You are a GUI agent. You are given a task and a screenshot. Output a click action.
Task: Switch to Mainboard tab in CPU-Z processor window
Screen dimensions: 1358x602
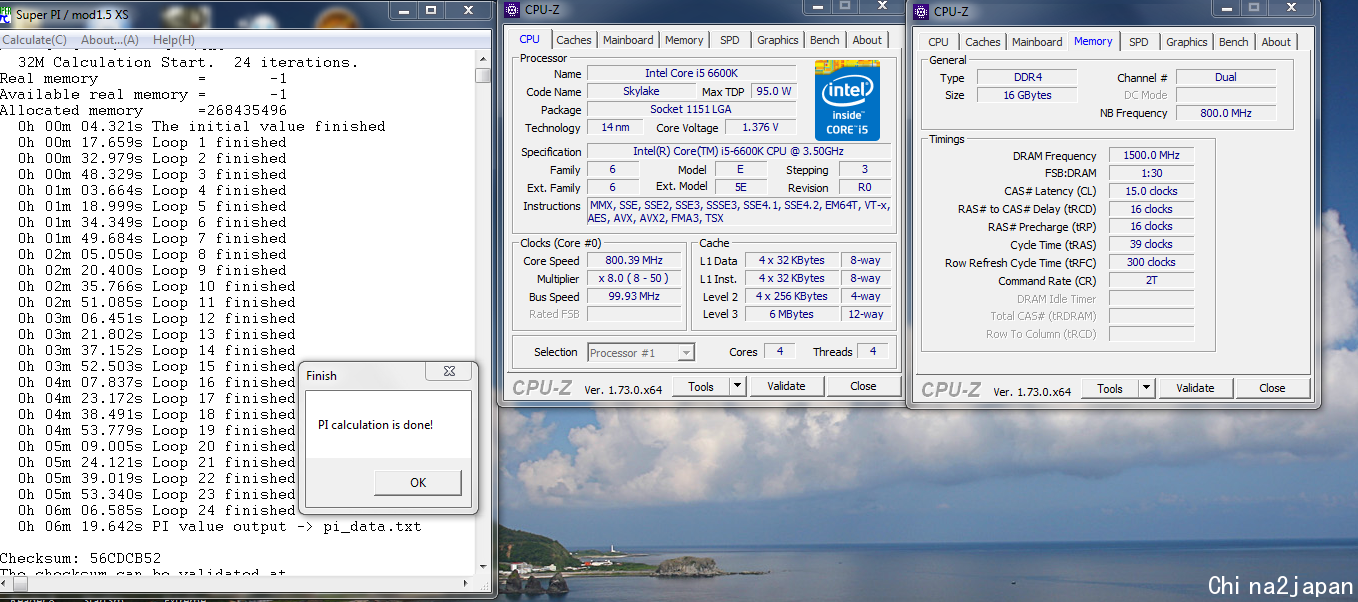tap(628, 40)
